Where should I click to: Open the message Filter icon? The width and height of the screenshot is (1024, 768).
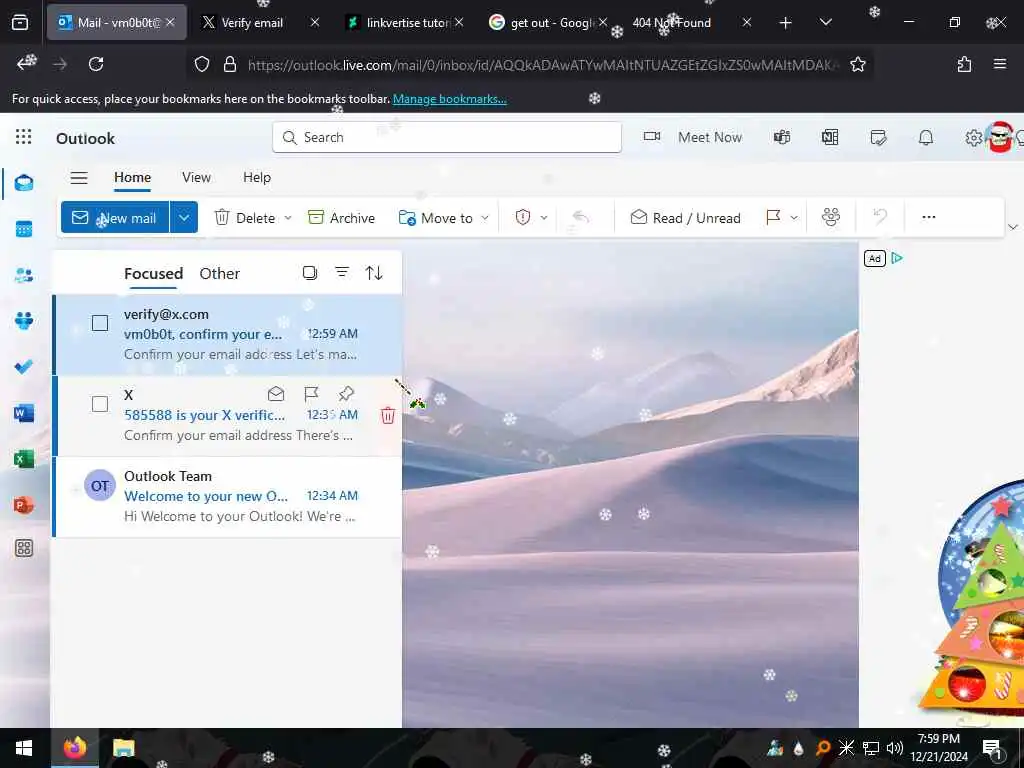342,272
